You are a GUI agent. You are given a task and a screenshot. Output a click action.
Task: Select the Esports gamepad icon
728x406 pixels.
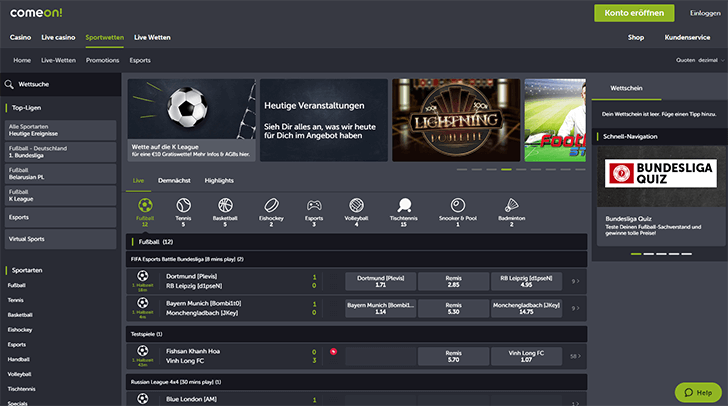click(314, 205)
